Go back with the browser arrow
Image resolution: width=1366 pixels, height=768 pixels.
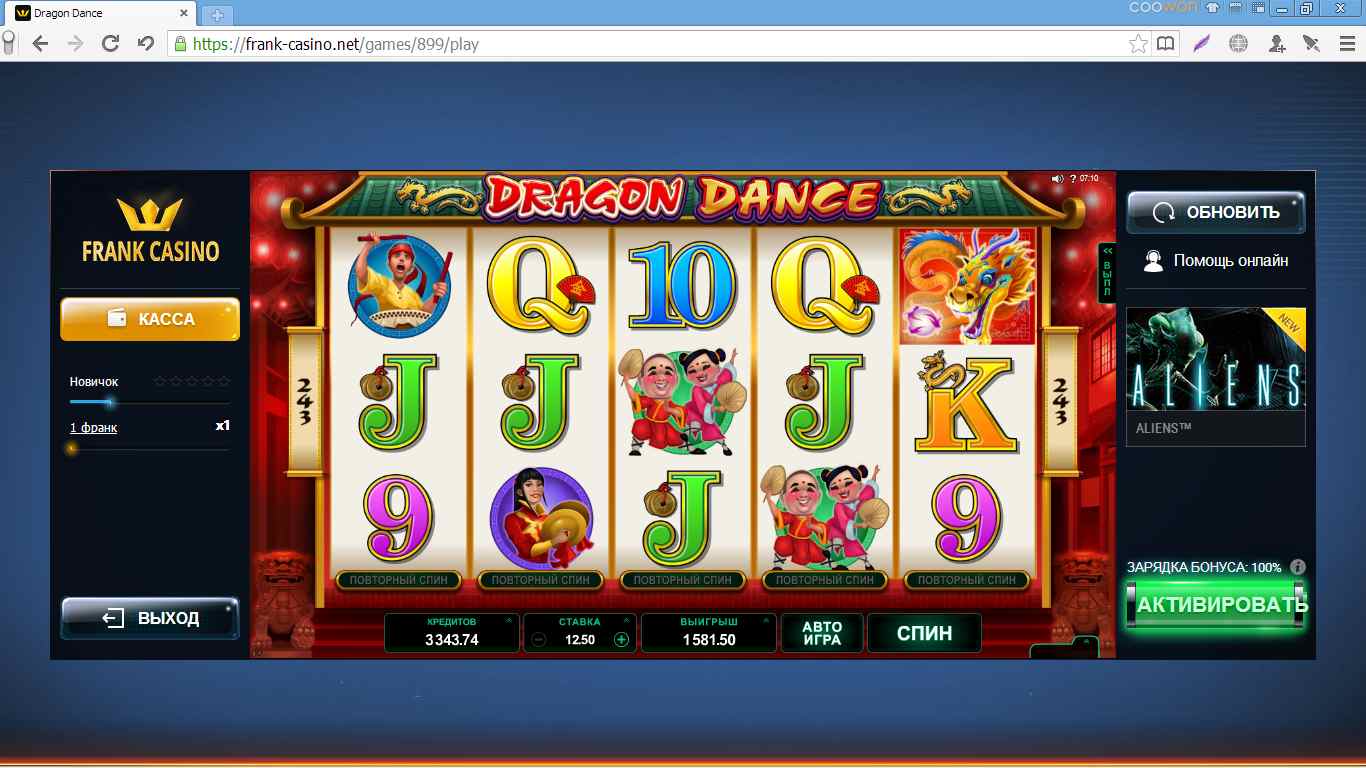click(x=40, y=43)
